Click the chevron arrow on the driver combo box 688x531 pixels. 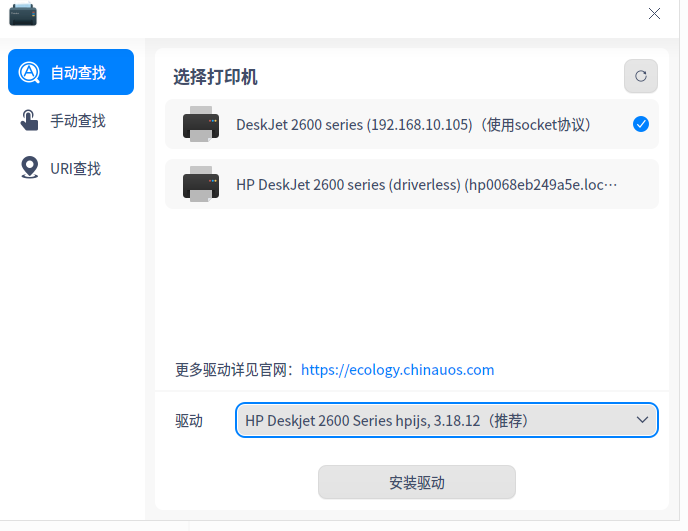tap(642, 420)
